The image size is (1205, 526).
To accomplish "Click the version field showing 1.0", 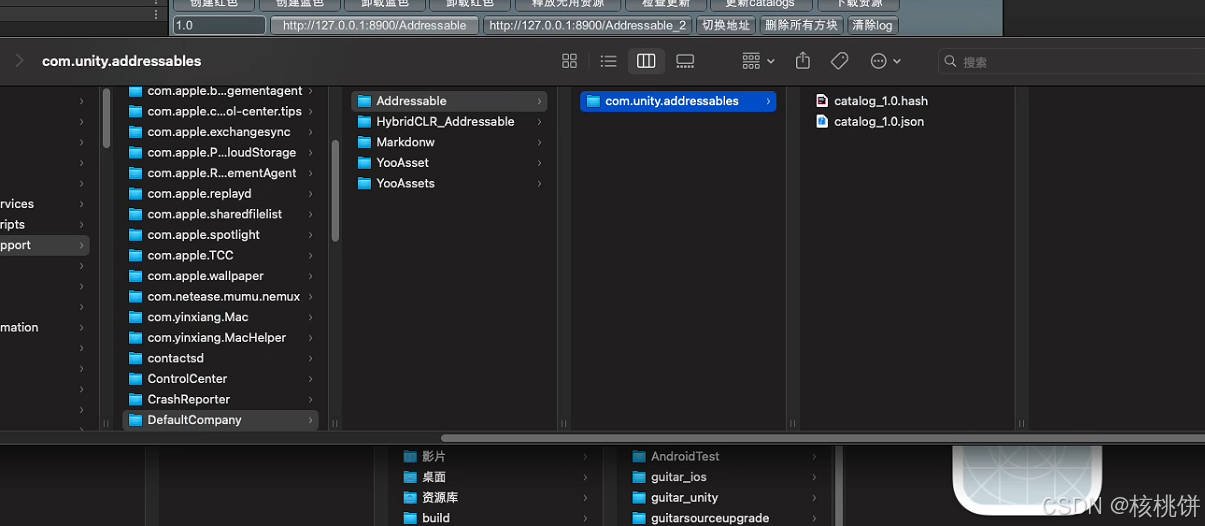I will tap(220, 25).
